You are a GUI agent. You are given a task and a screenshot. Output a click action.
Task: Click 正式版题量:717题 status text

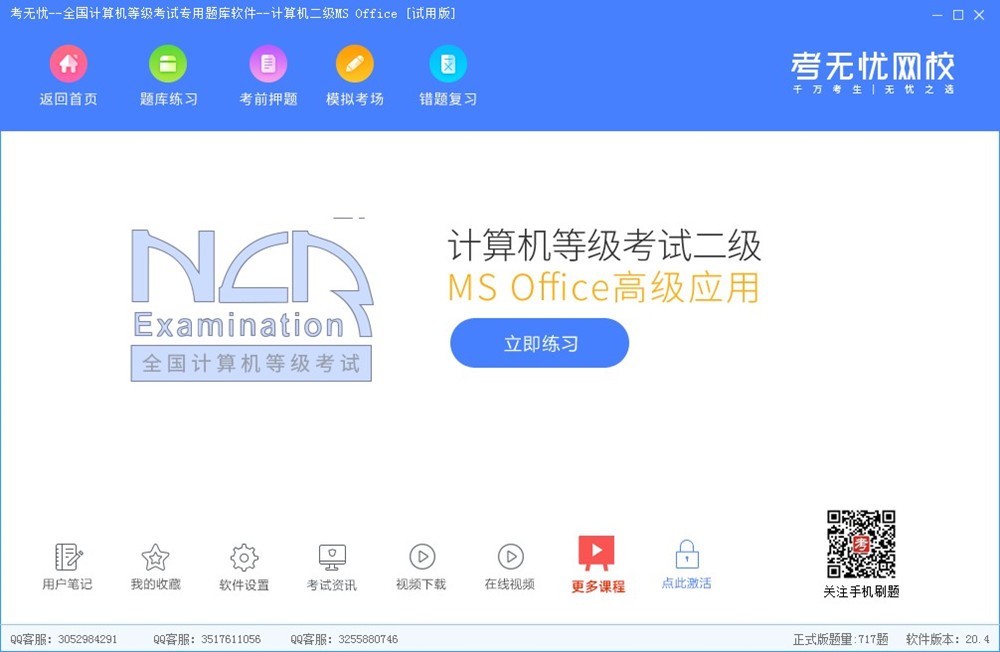(841, 639)
